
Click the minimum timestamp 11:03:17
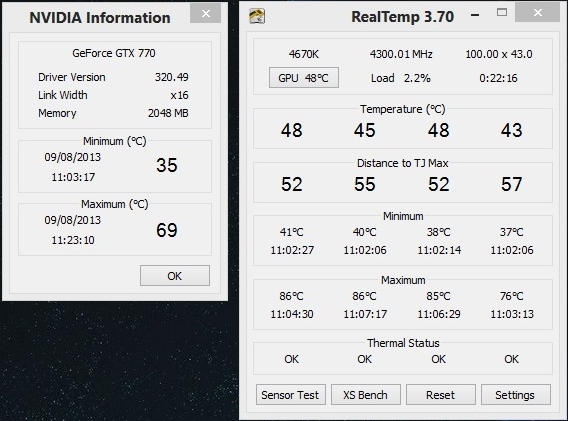coord(73,177)
